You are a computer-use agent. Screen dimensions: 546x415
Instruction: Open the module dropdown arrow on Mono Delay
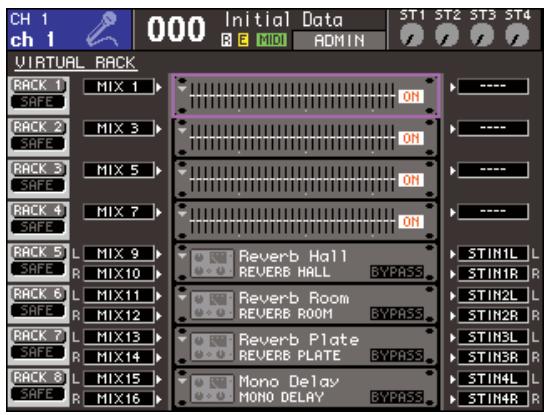[x=182, y=382]
